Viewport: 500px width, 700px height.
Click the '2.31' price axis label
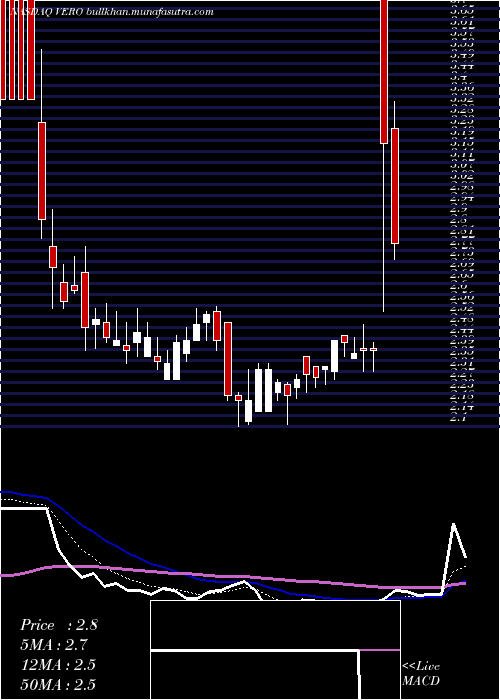point(462,363)
